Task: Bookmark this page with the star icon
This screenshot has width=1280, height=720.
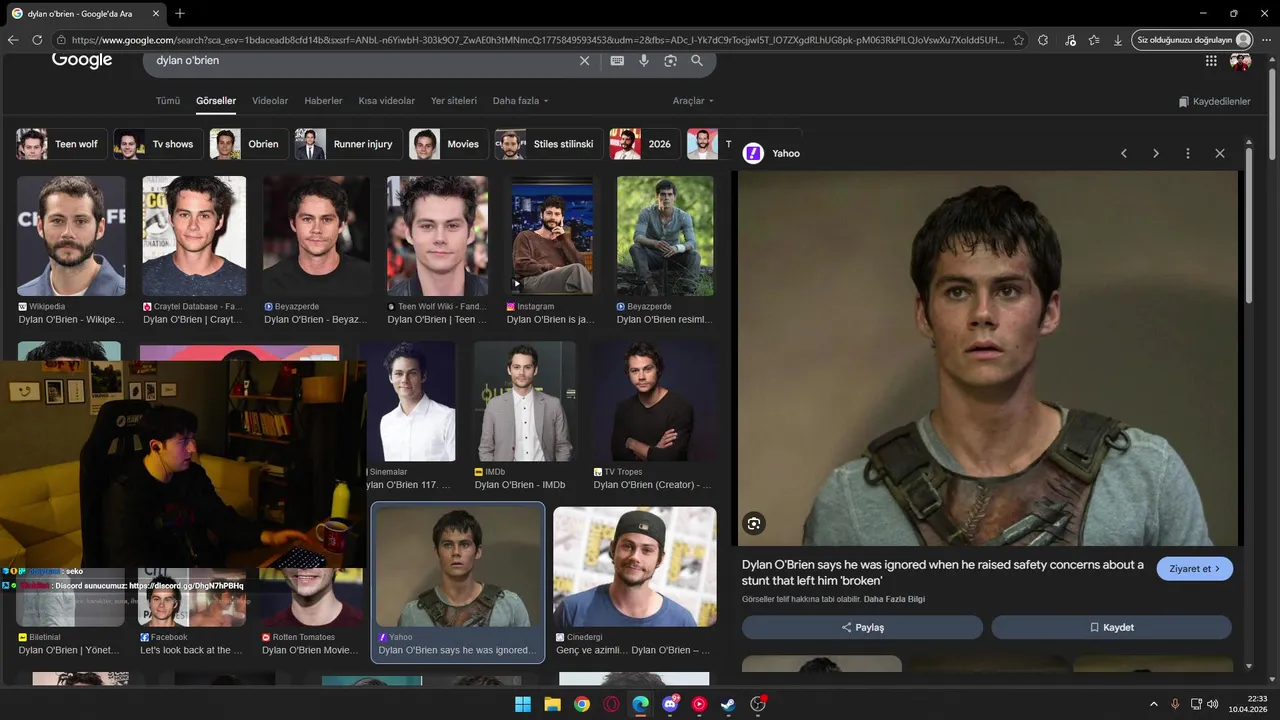Action: pyautogui.click(x=1018, y=40)
